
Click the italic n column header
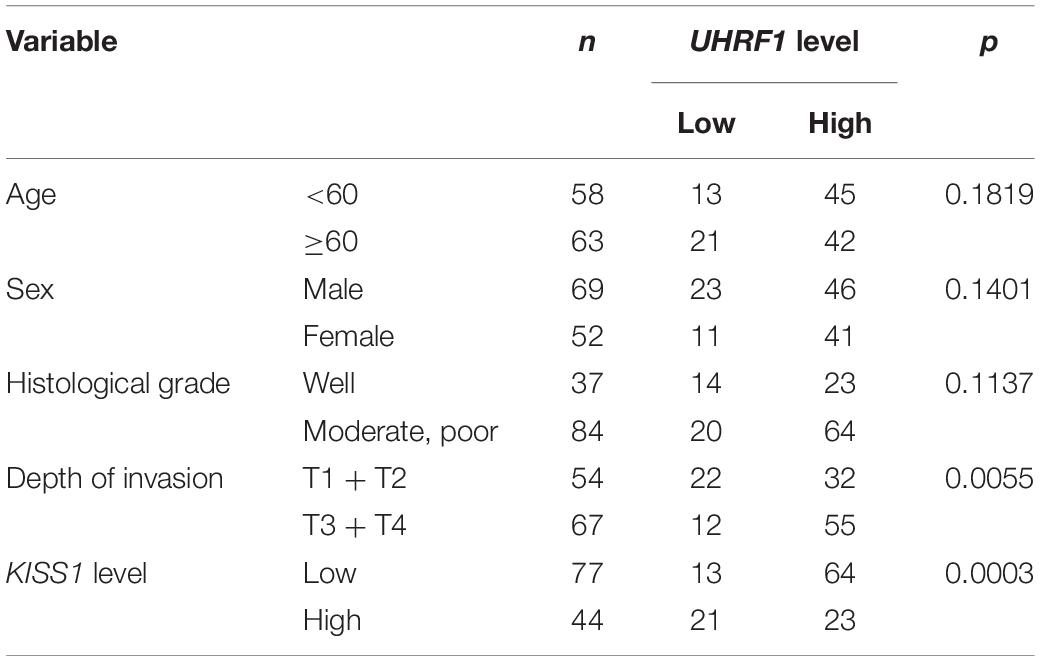click(585, 42)
